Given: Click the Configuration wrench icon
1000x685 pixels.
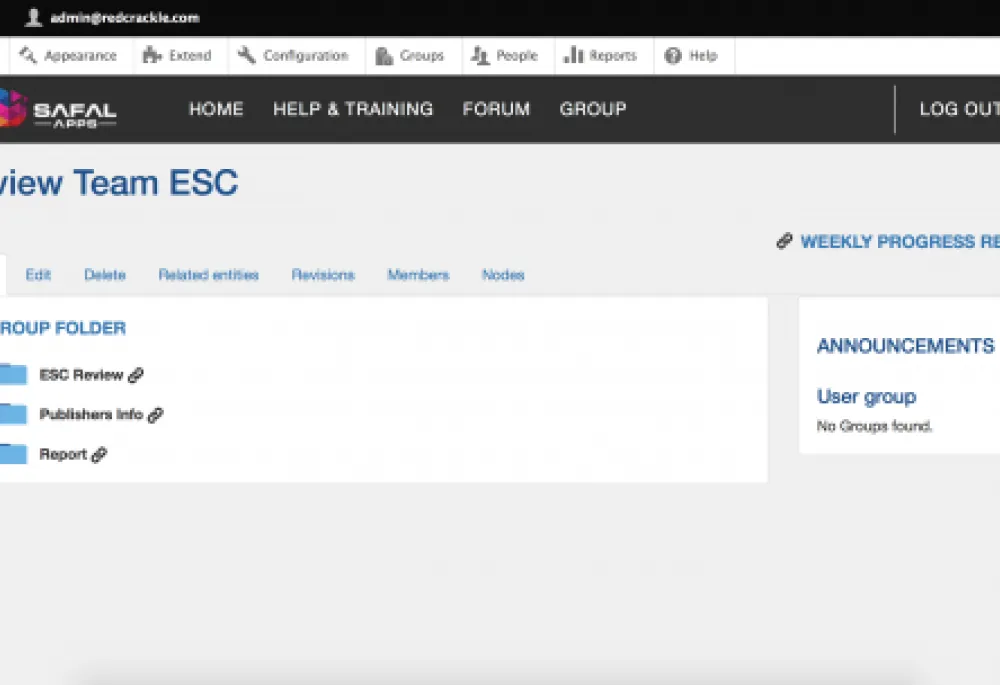Looking at the screenshot, I should (246, 55).
